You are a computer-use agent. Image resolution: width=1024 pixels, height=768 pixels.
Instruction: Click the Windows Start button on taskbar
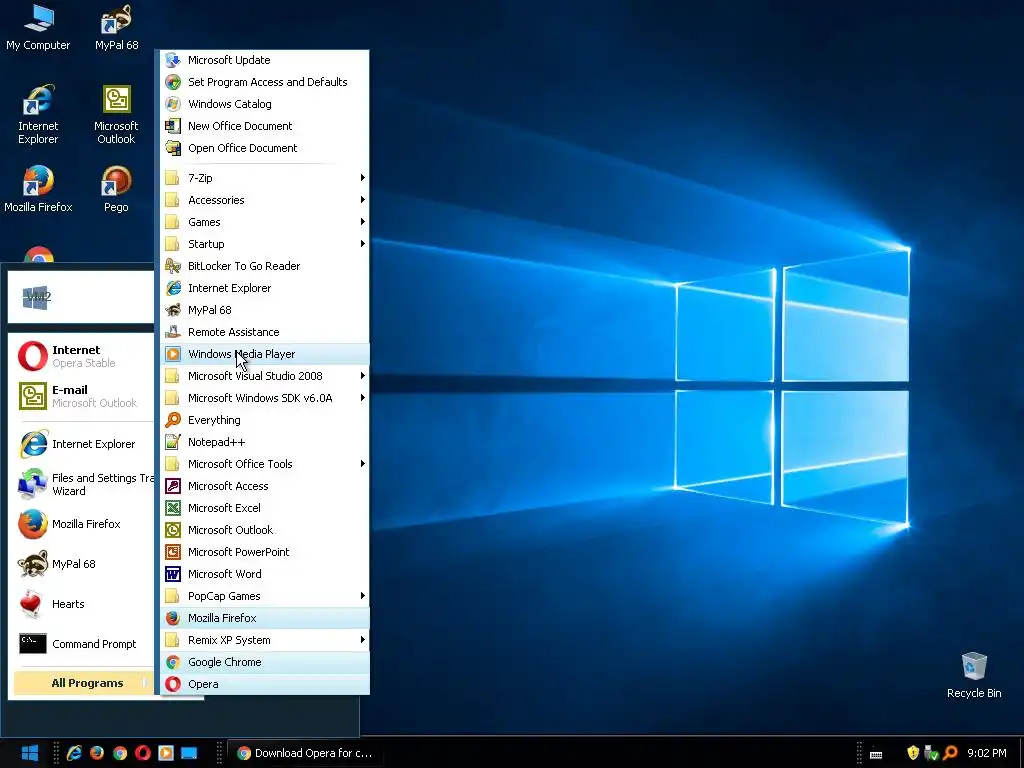coord(29,753)
